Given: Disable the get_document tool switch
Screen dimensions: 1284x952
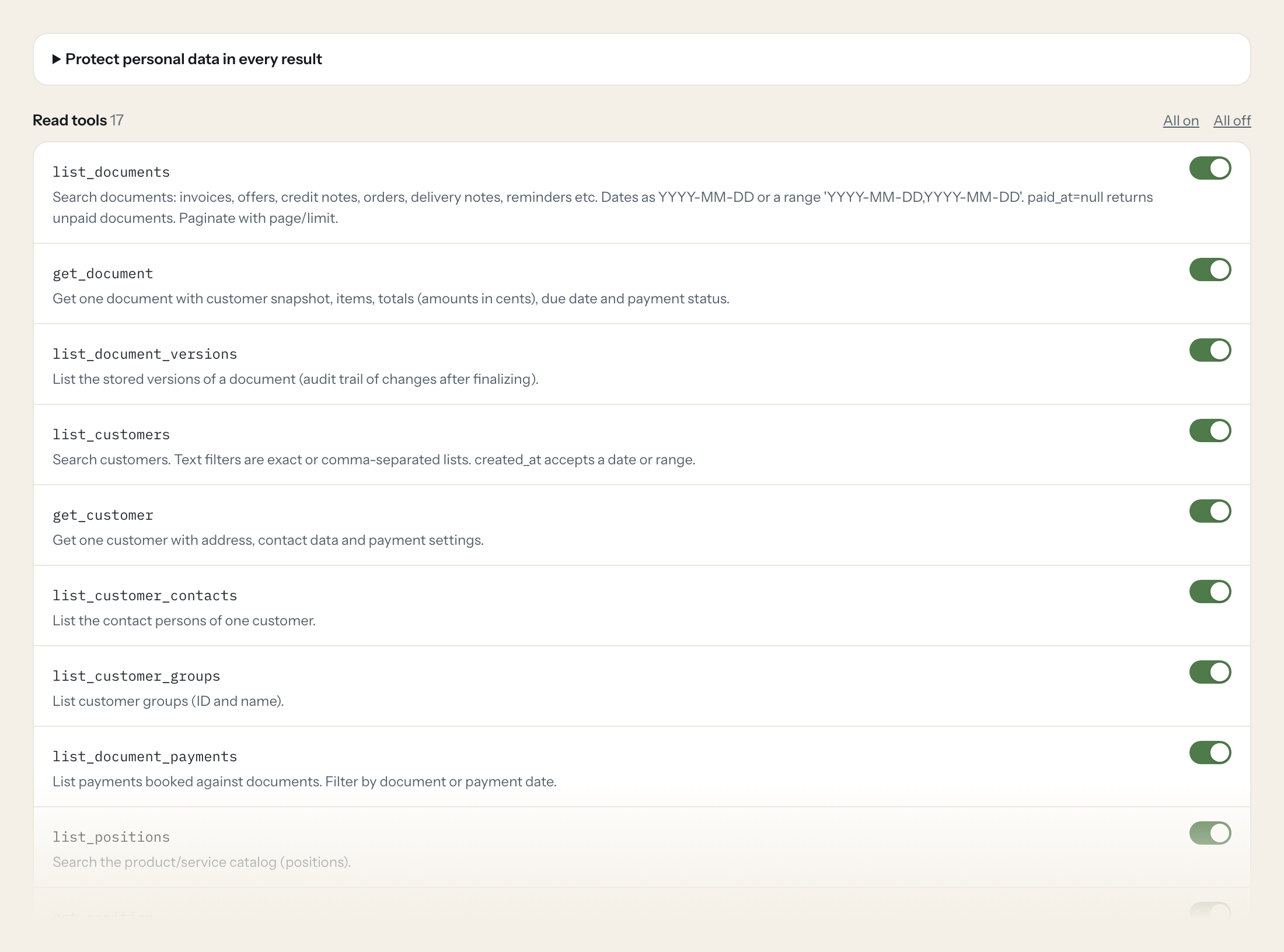Looking at the screenshot, I should coord(1210,269).
